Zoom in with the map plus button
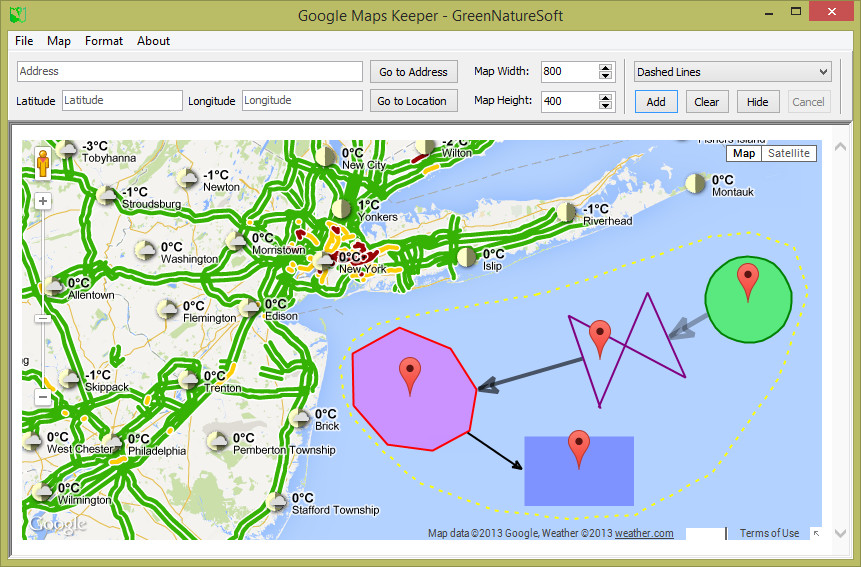Viewport: 861px width, 567px height. 43,201
